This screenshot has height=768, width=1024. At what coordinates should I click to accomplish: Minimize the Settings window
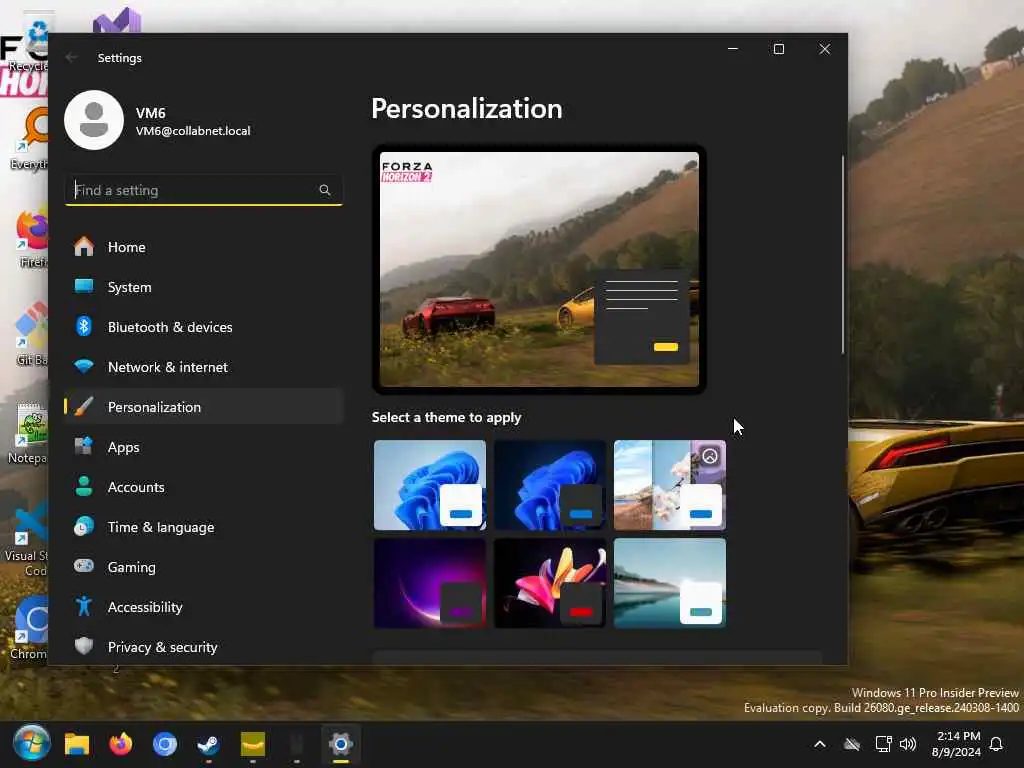(733, 49)
